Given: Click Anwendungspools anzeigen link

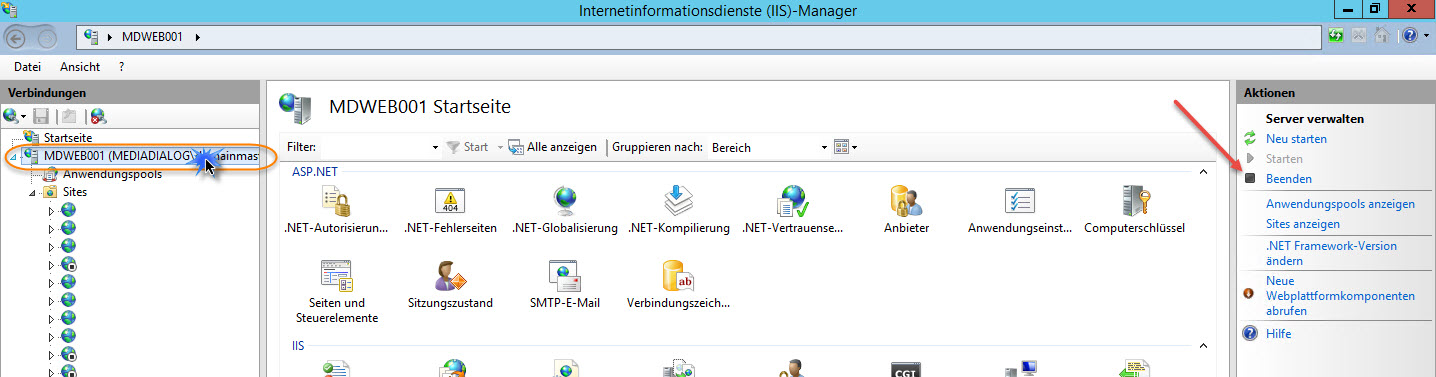Looking at the screenshot, I should (1340, 204).
